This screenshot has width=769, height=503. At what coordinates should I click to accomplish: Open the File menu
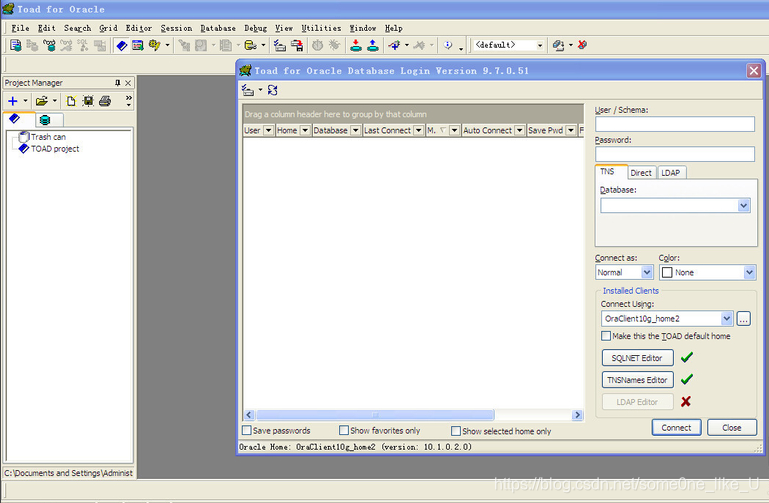tap(21, 28)
